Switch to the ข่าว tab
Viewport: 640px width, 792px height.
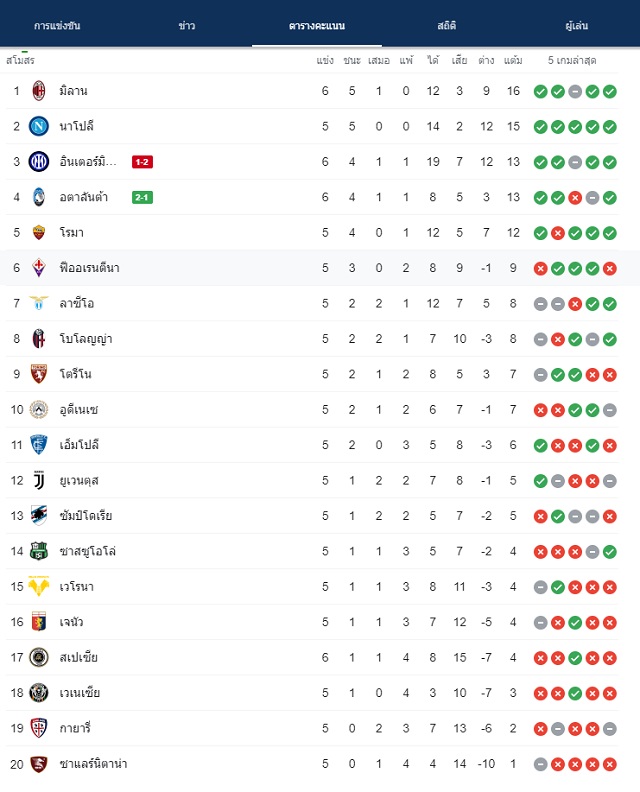click(x=187, y=26)
